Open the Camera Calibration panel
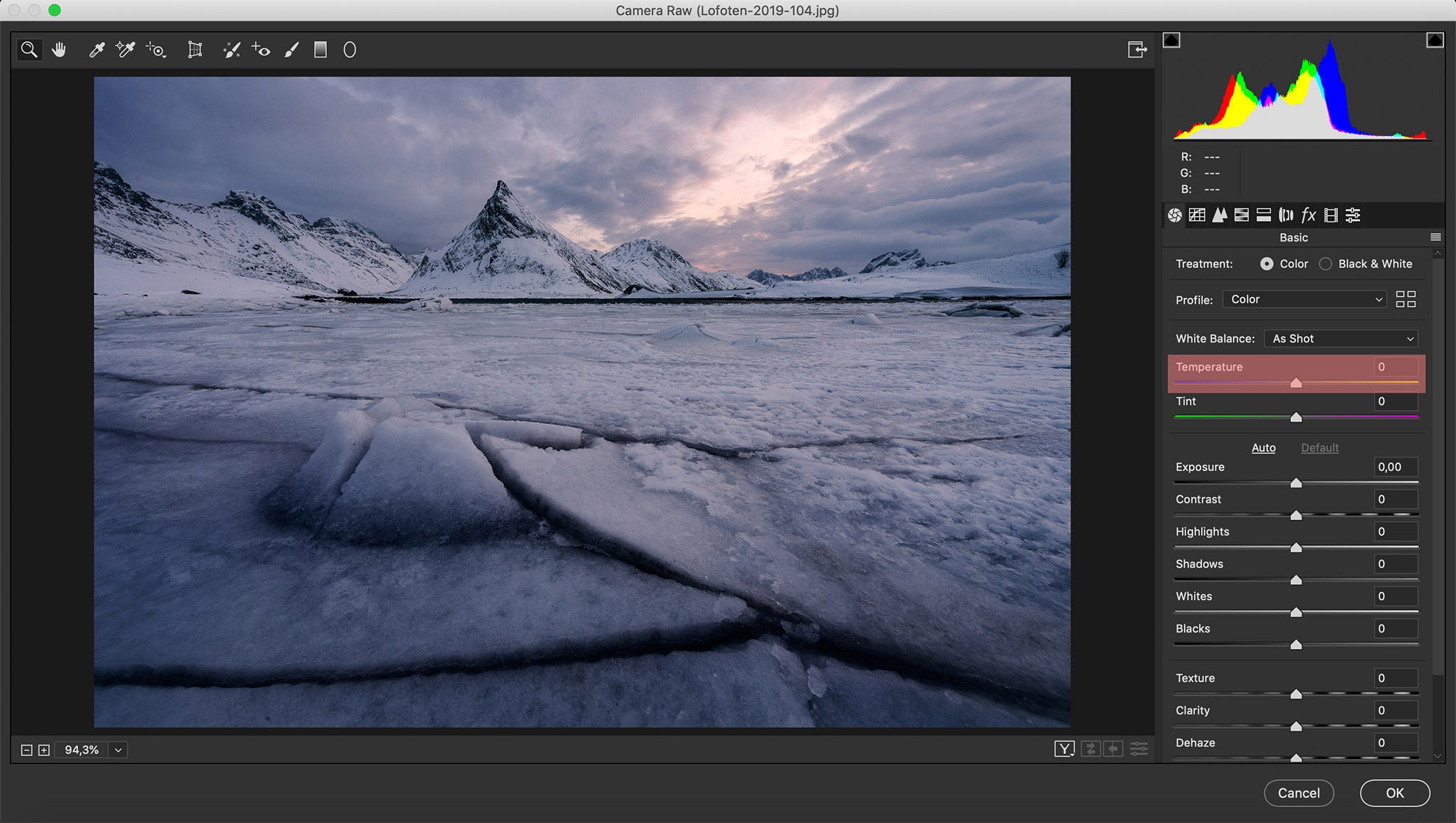1456x823 pixels. coord(1331,215)
